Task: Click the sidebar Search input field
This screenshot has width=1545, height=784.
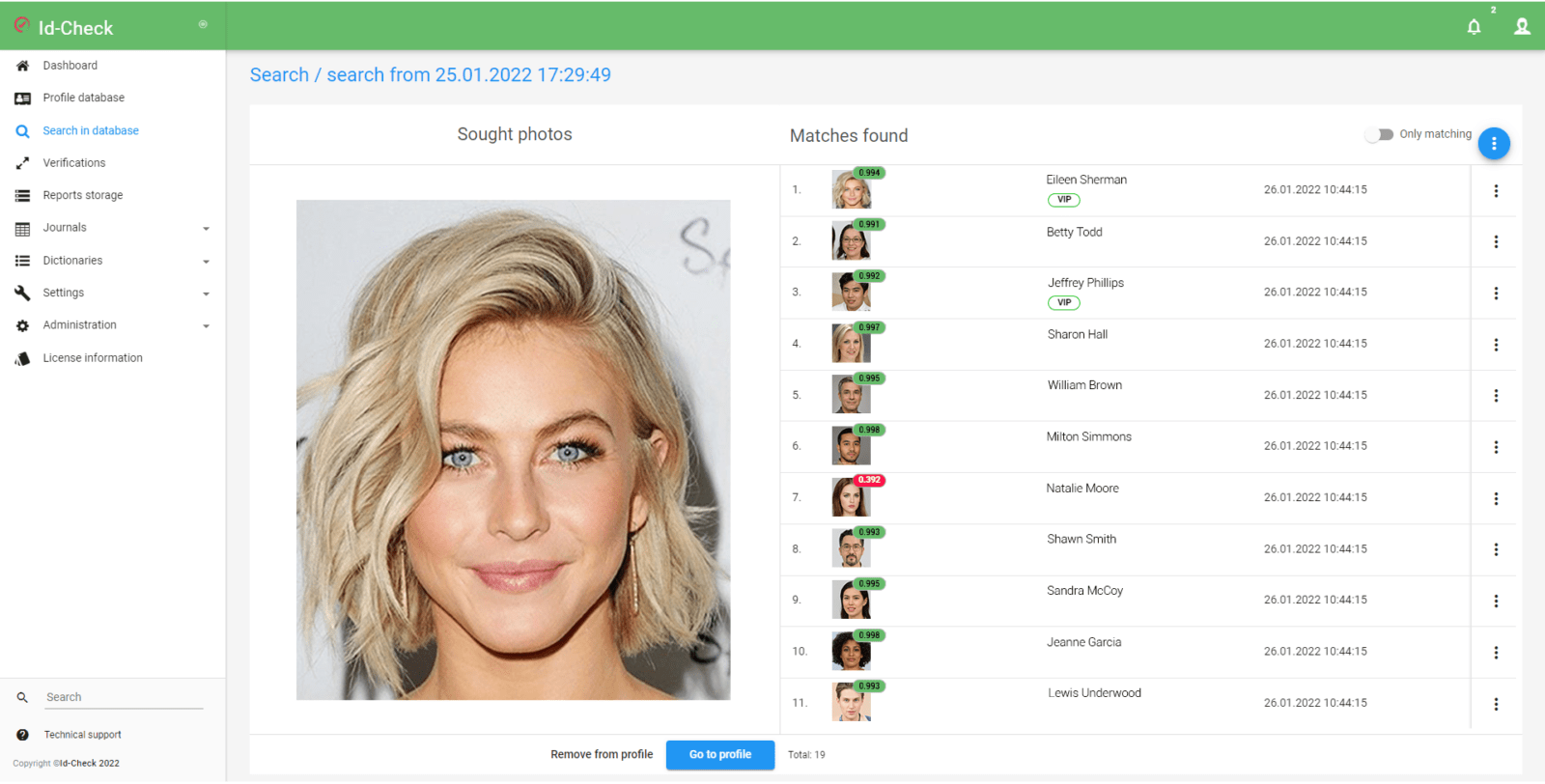Action: (x=124, y=697)
